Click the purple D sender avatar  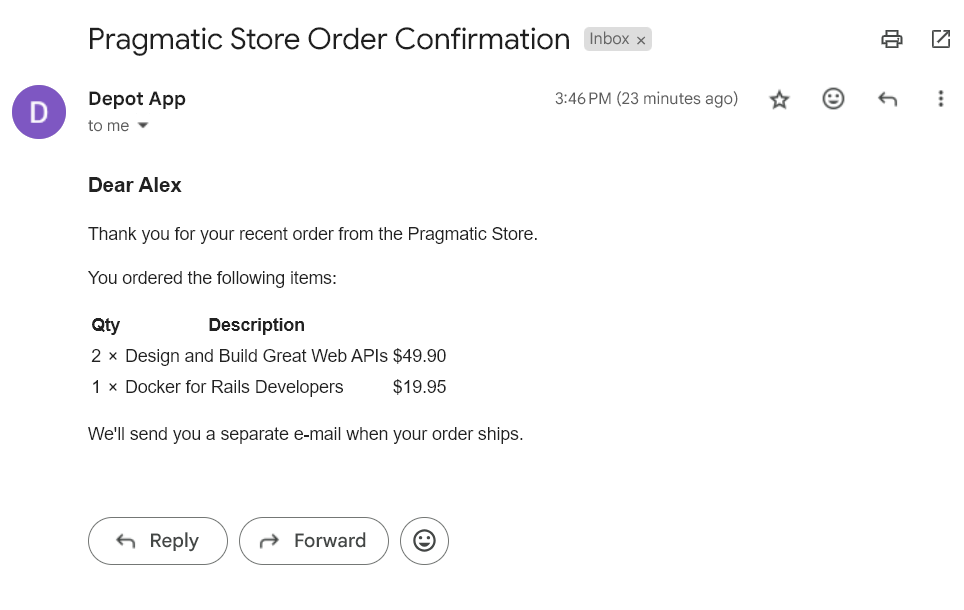(39, 112)
